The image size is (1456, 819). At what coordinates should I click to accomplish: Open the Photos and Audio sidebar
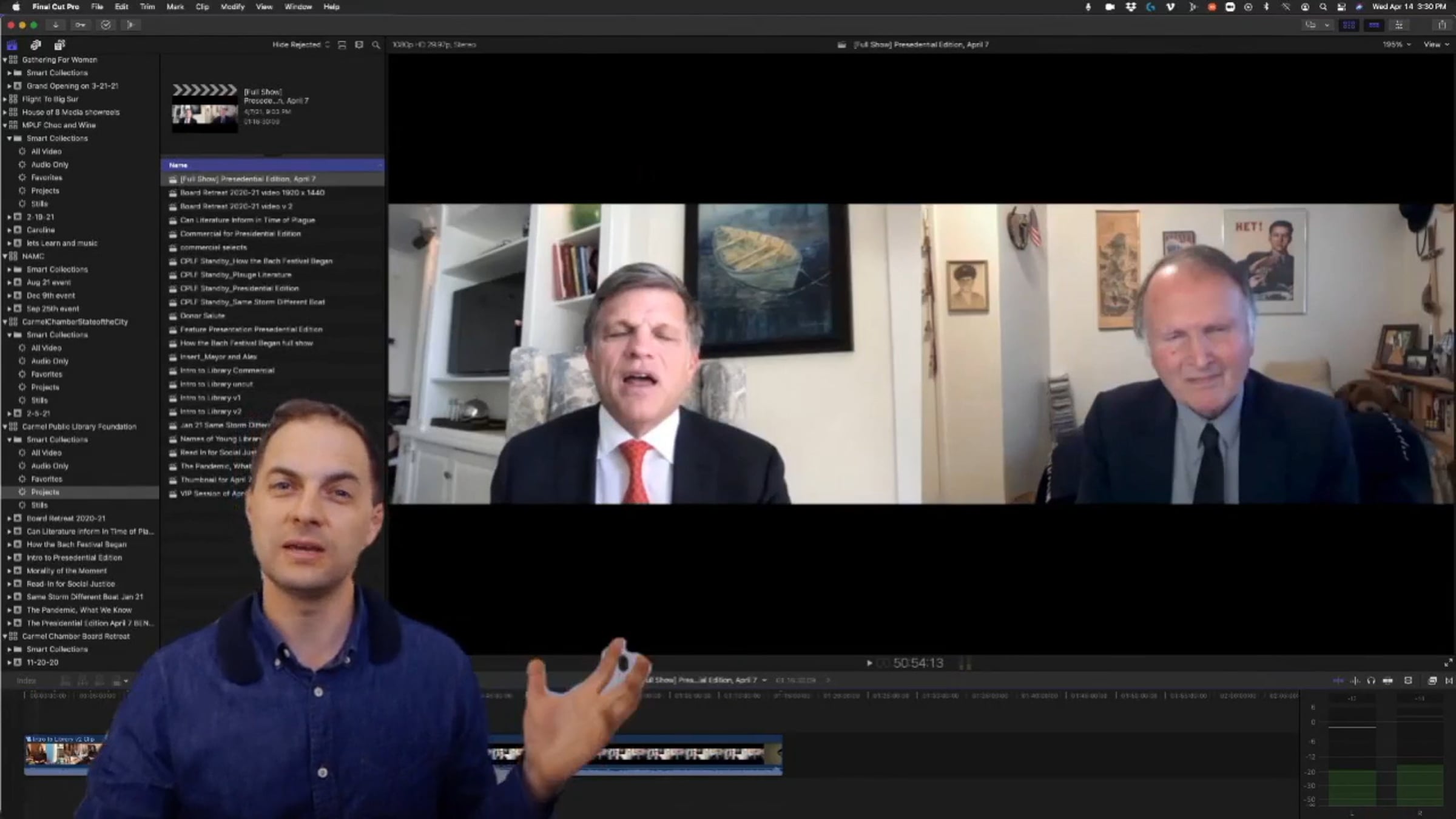click(36, 45)
